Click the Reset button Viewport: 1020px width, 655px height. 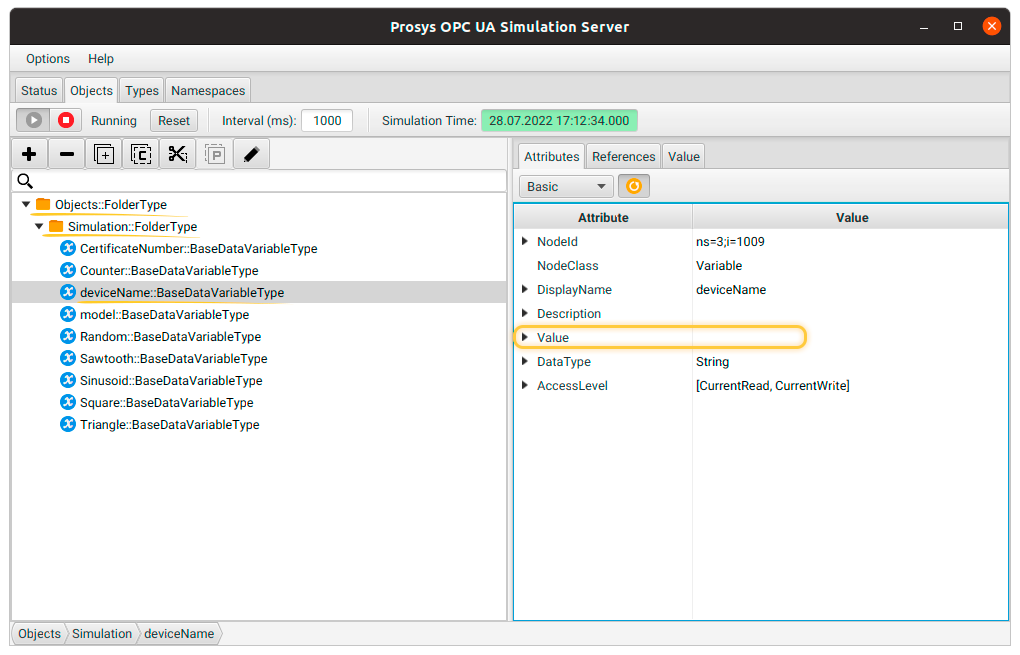click(x=174, y=120)
